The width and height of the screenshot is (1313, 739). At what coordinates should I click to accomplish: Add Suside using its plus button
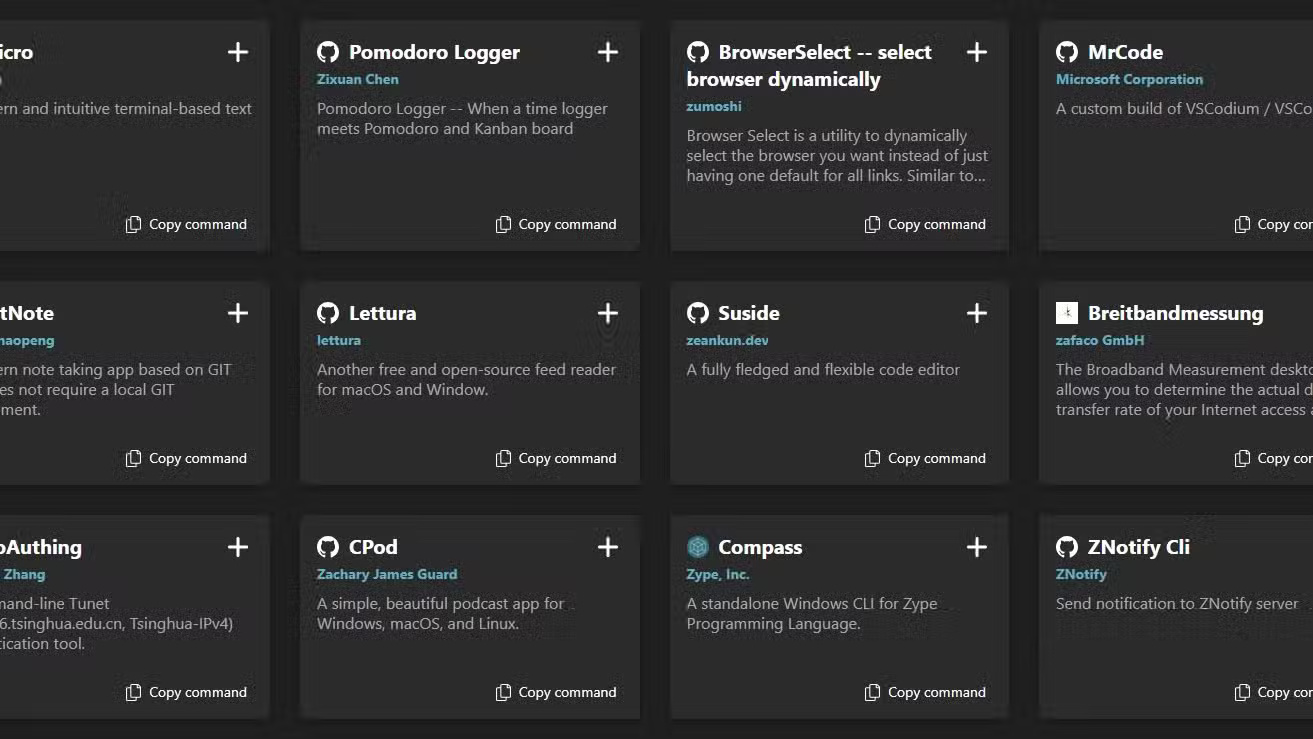[x=976, y=313]
